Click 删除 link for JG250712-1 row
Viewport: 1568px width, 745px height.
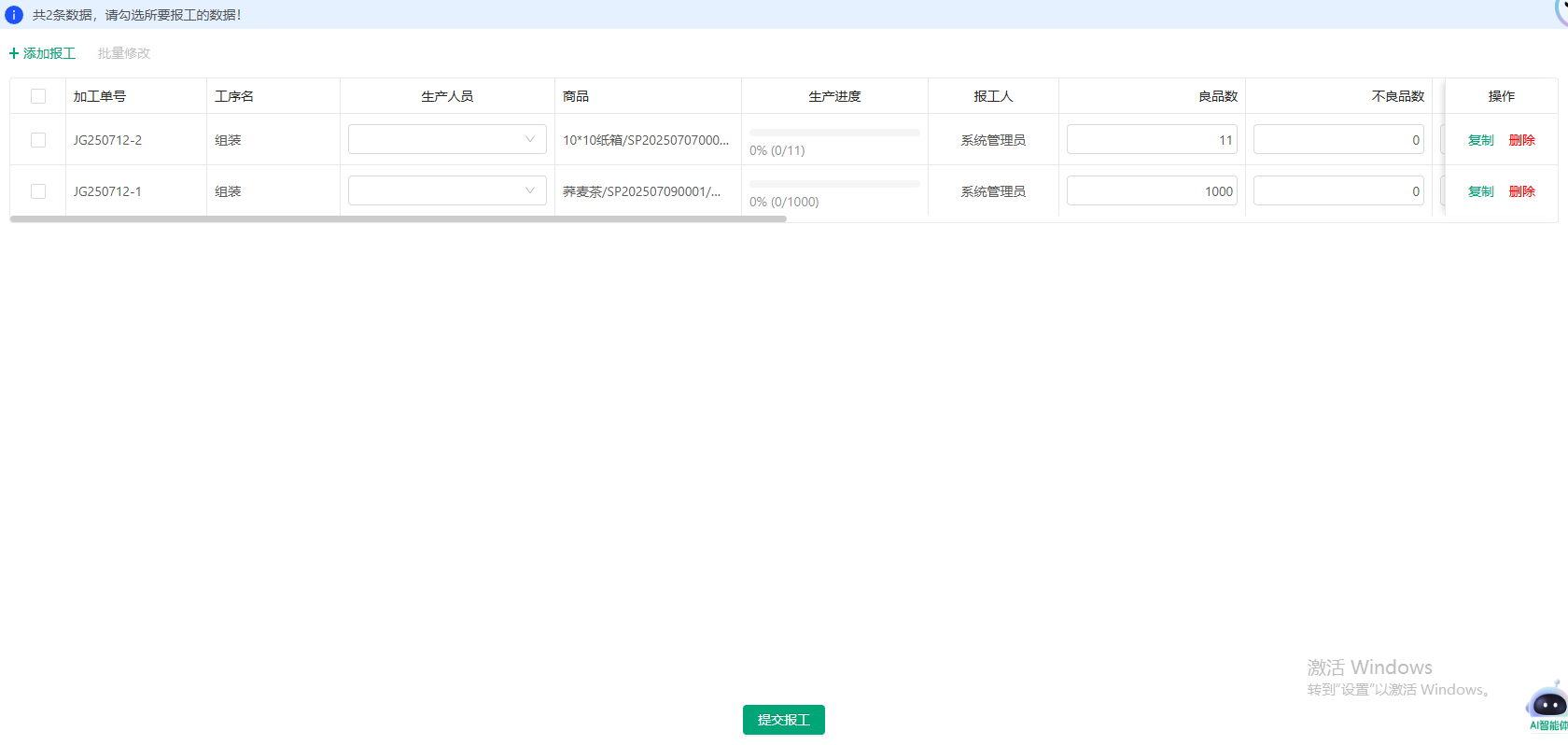point(1521,191)
